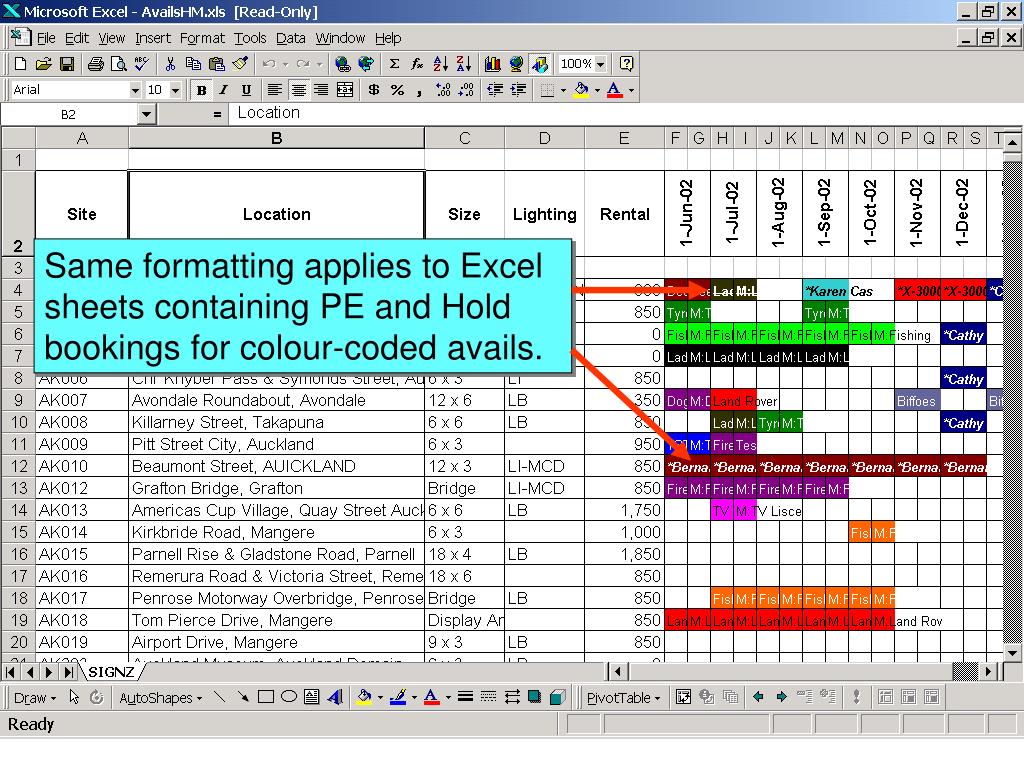
Task: Click the first-sheet tab scroll button
Action: click(x=11, y=671)
